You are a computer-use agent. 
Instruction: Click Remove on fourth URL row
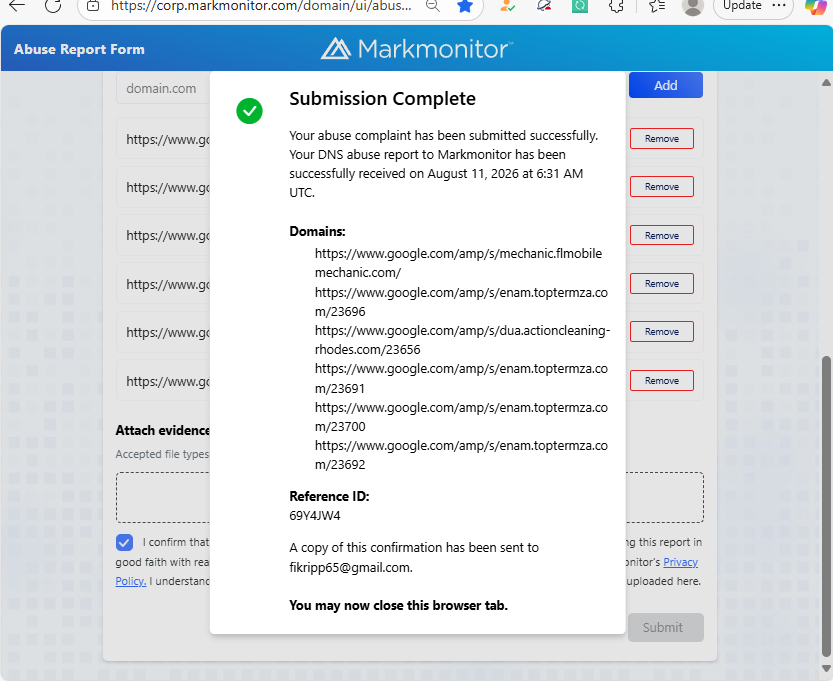tap(662, 284)
